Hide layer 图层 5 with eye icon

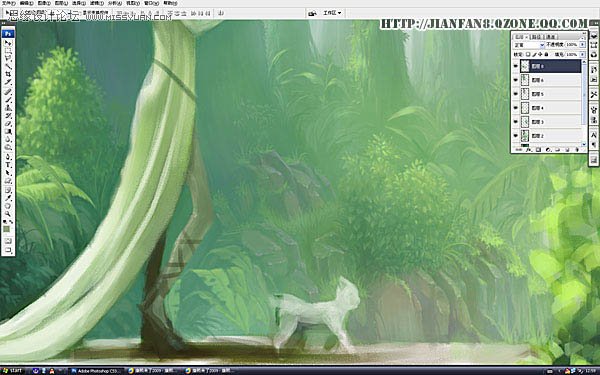tap(515, 94)
